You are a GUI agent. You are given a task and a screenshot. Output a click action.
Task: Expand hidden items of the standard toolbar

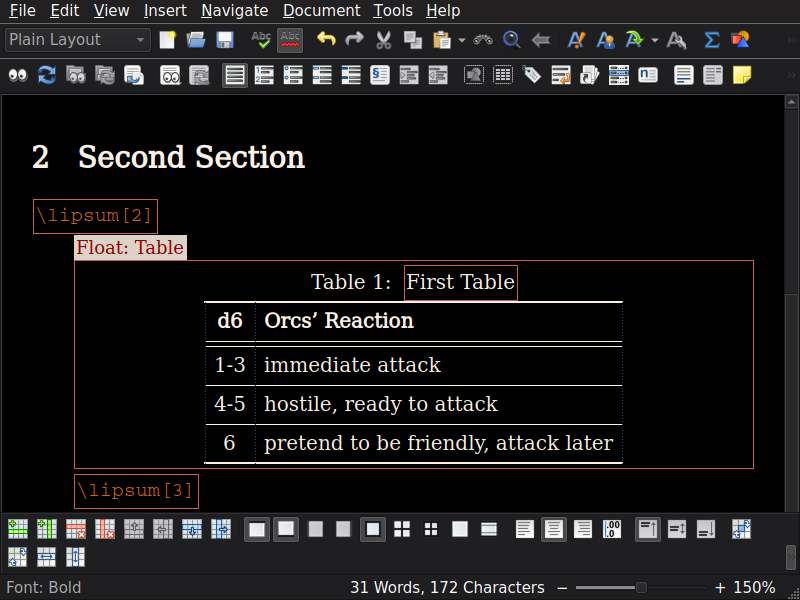pos(792,40)
